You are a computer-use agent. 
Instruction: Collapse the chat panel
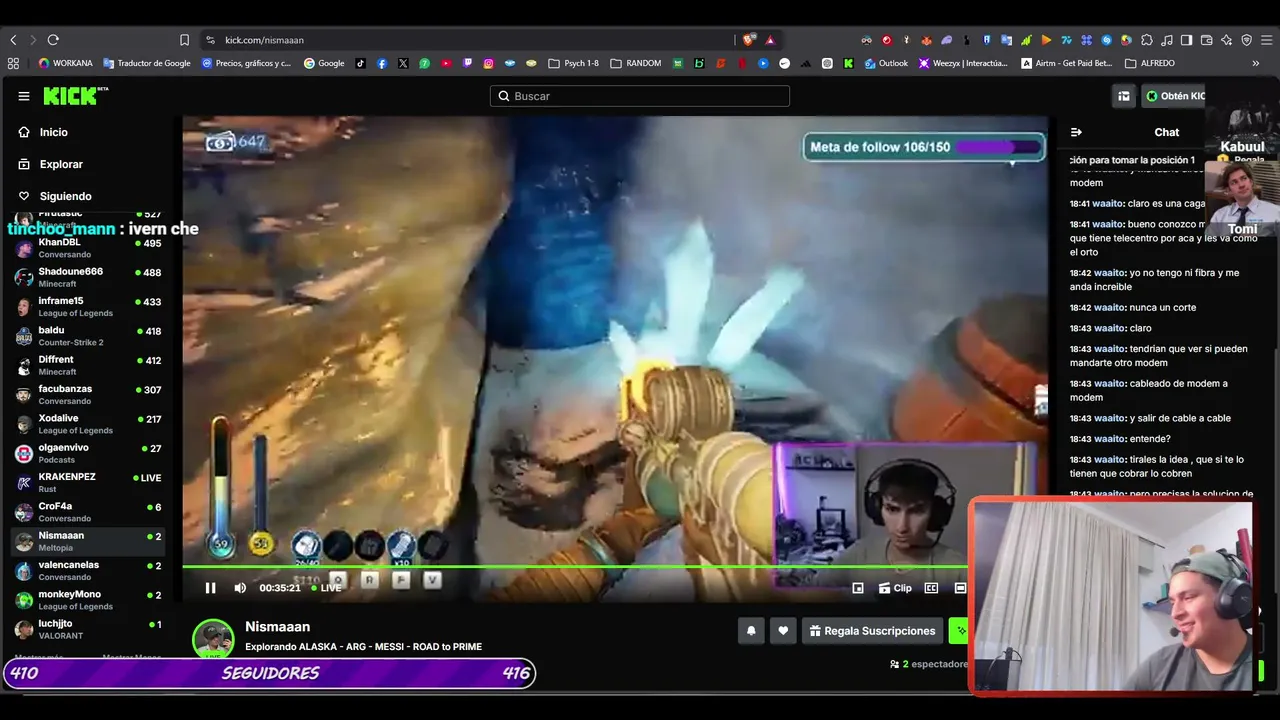tap(1076, 132)
